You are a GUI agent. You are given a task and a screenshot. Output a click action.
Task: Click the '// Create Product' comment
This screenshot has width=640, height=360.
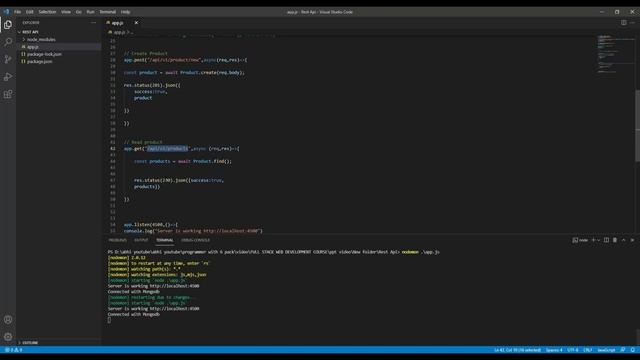(x=146, y=53)
